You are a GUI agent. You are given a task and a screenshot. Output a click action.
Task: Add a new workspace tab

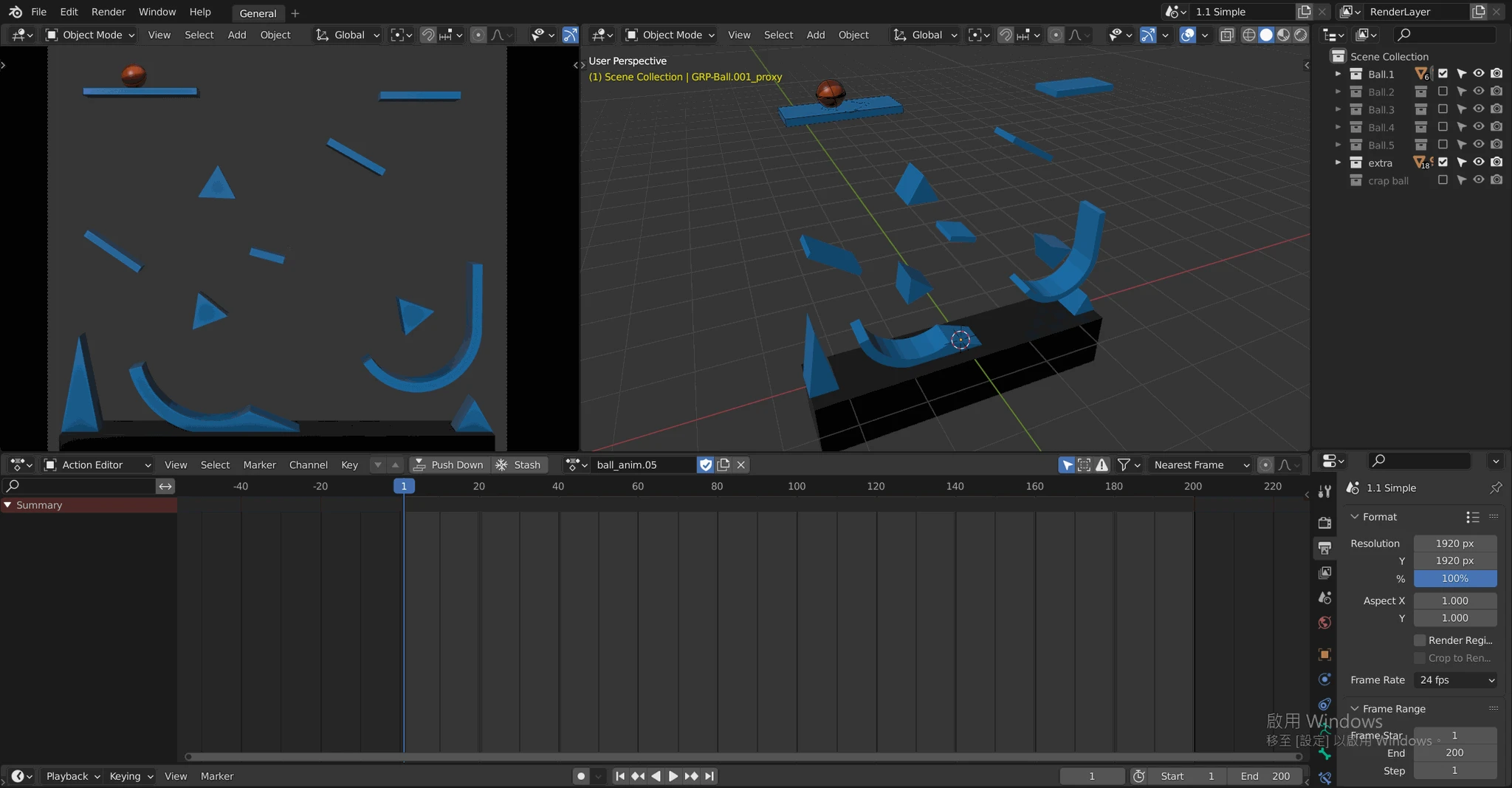295,13
